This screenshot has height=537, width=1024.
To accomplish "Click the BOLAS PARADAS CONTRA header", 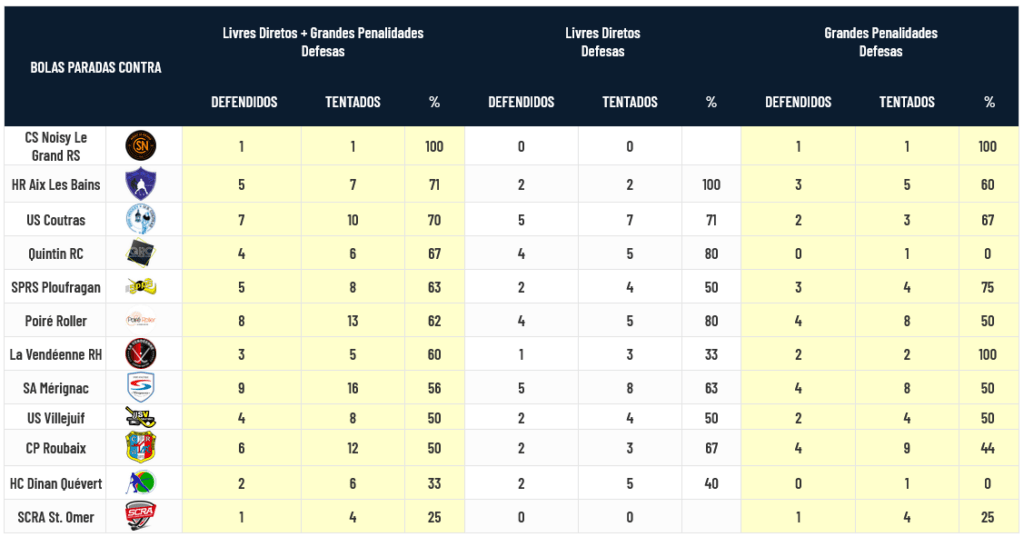I will click(x=96, y=68).
